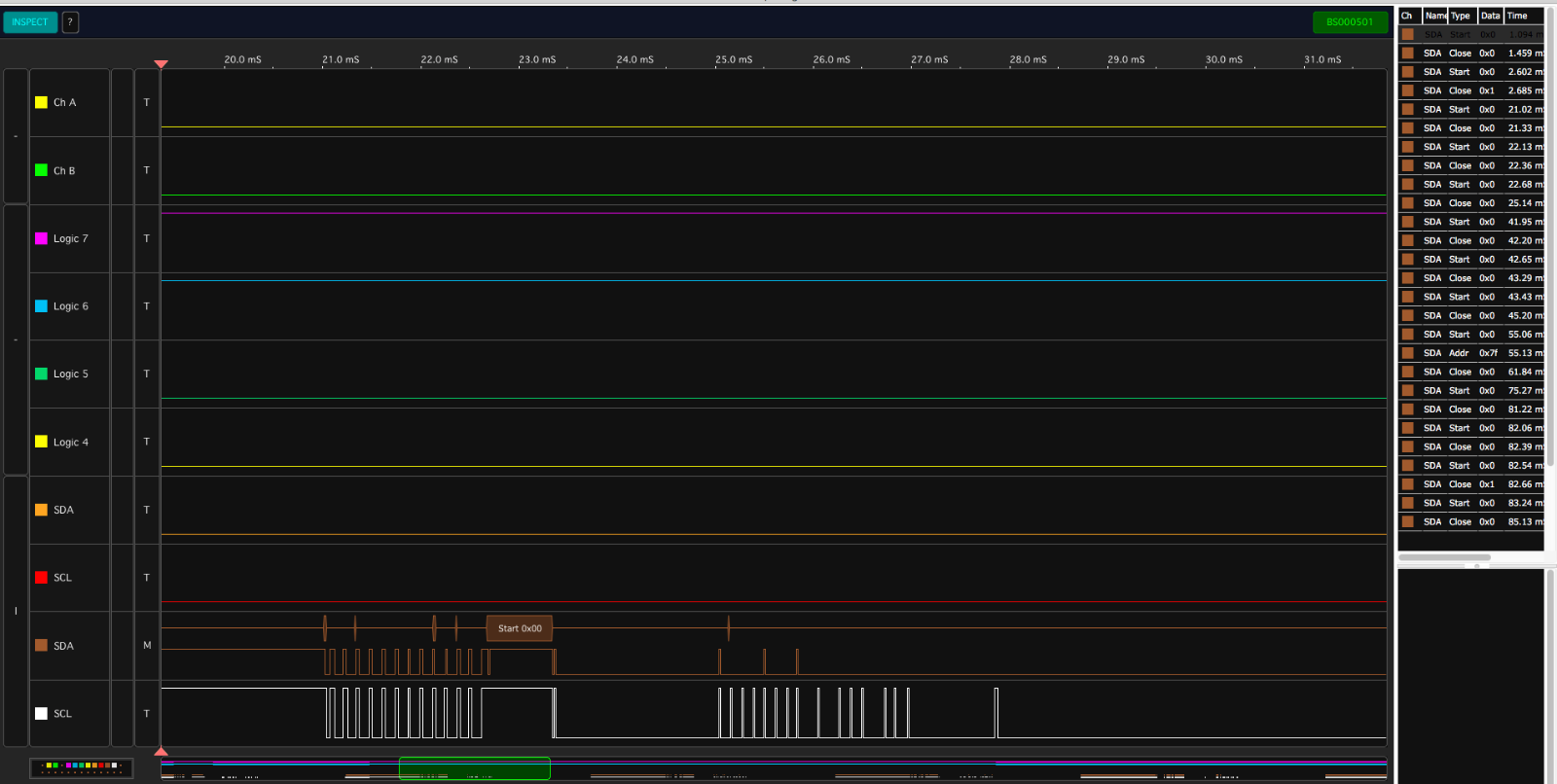Click the yellow Ch A color swatch
The height and width of the screenshot is (784, 1557).
tap(41, 102)
